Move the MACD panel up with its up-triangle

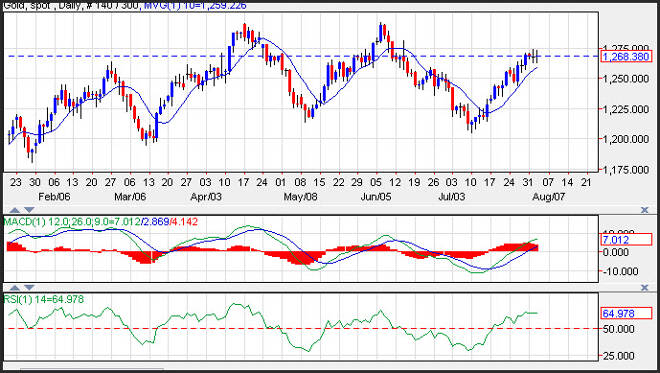(15, 210)
